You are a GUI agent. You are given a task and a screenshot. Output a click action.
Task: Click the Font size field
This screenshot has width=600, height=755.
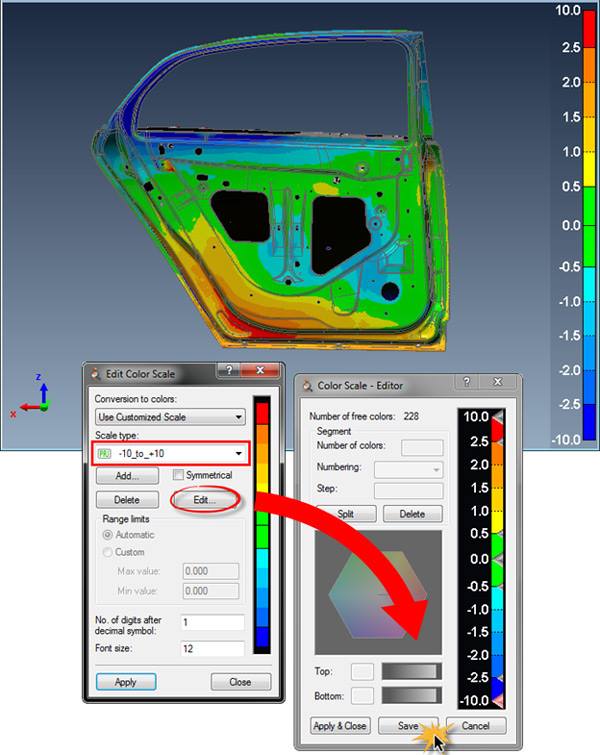click(x=212, y=649)
